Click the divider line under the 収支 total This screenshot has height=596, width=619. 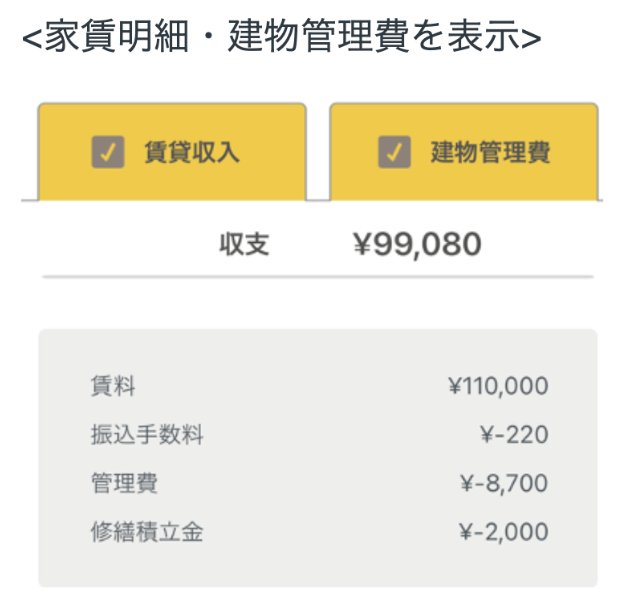point(318,276)
